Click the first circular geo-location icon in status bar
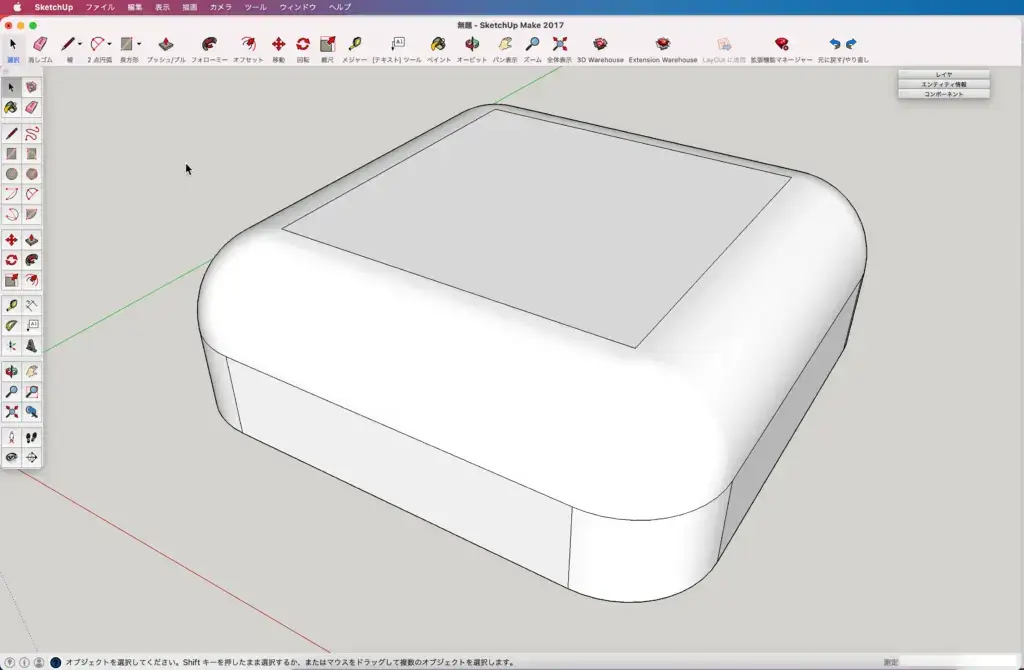The height and width of the screenshot is (670, 1024). [10, 662]
